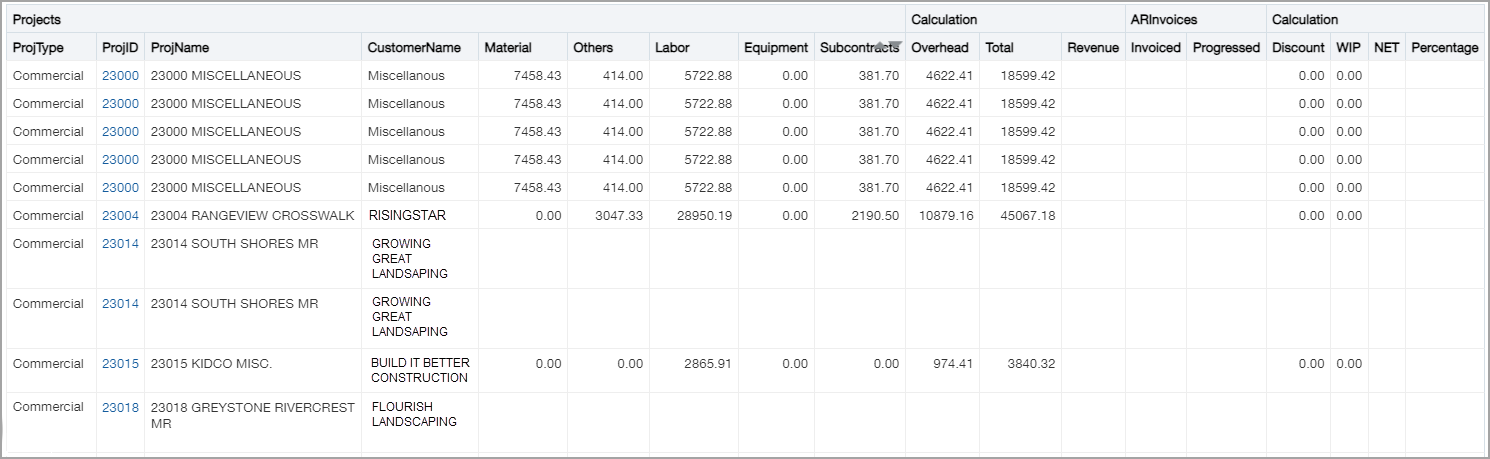This screenshot has width=1490, height=459.
Task: Click the first 23000 ProjID link
Action: click(120, 76)
